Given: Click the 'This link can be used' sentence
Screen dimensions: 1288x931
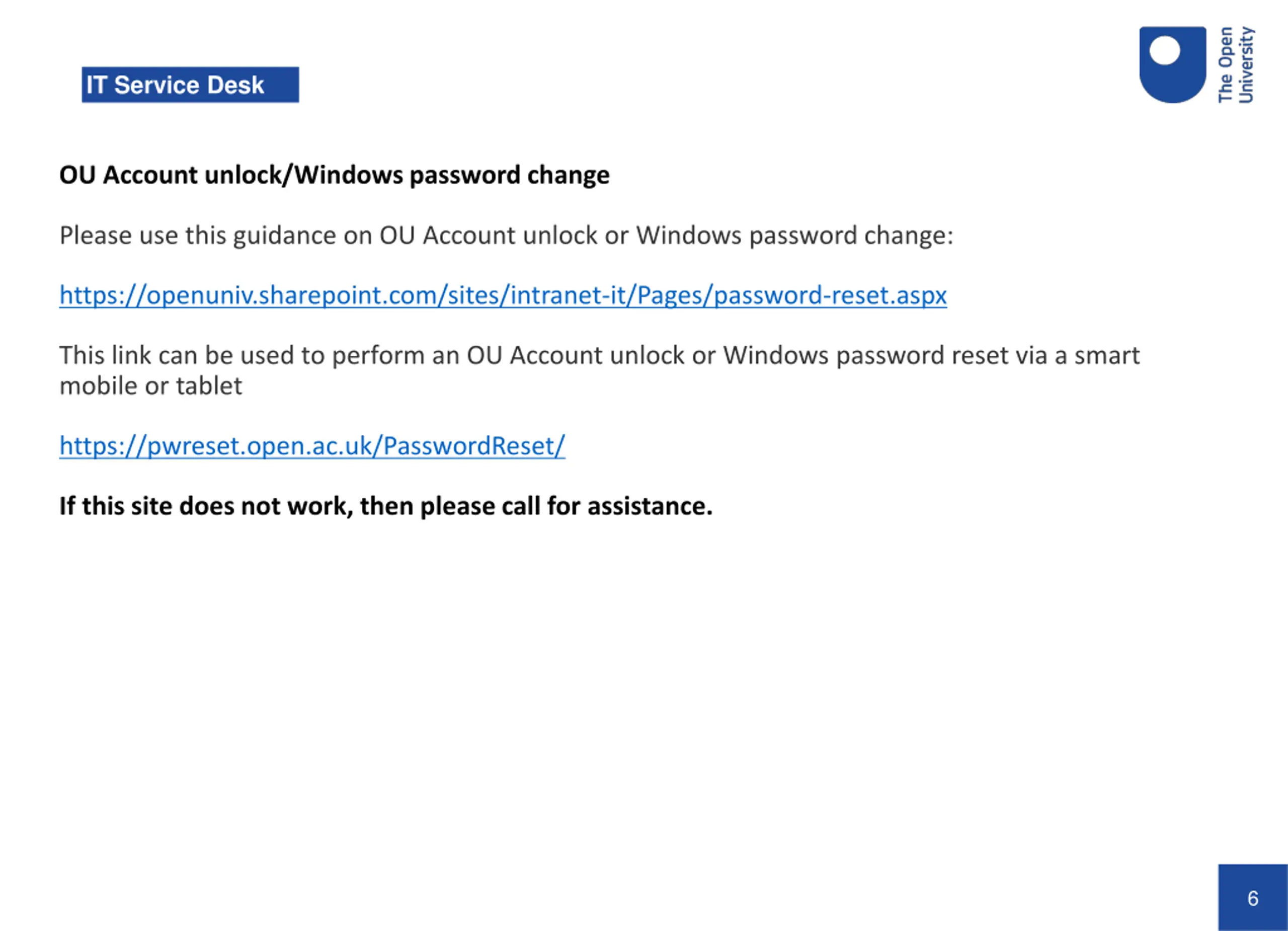Looking at the screenshot, I should (x=599, y=356).
